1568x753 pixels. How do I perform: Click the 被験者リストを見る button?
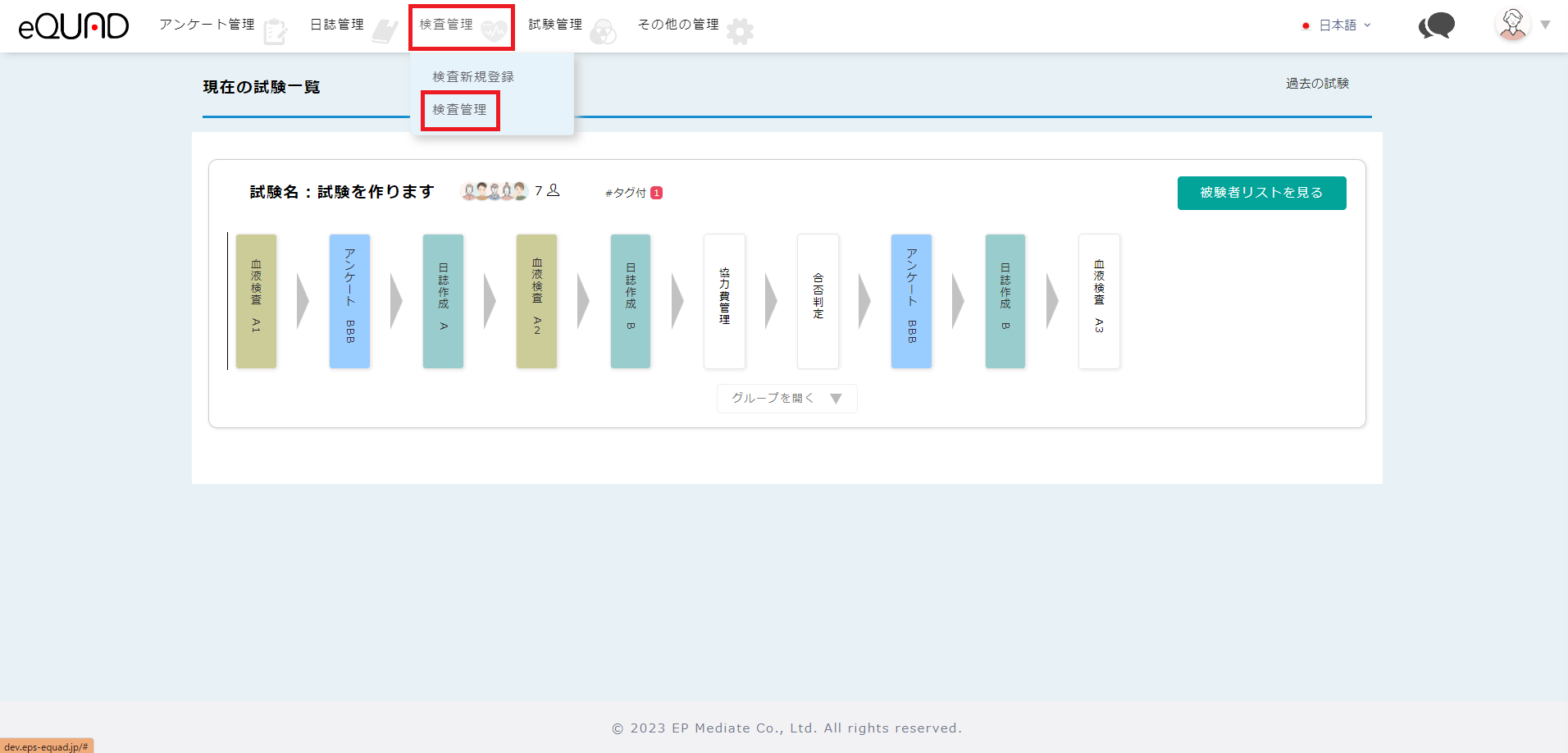point(1261,193)
